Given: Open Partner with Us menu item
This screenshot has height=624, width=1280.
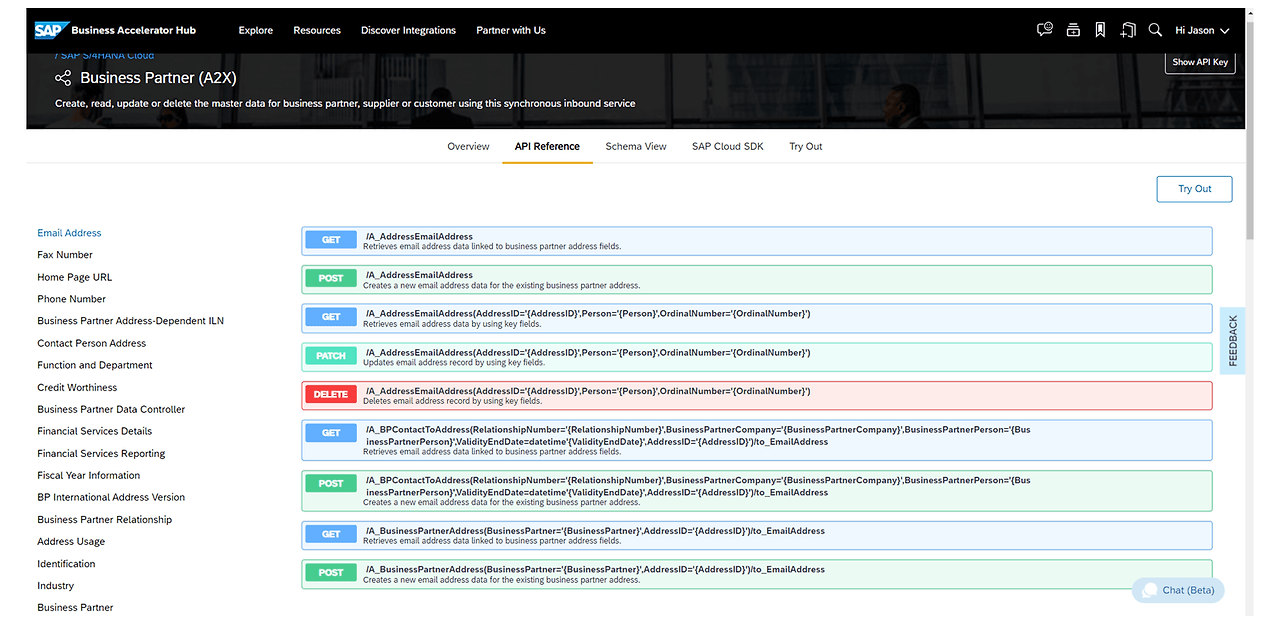Looking at the screenshot, I should [511, 30].
